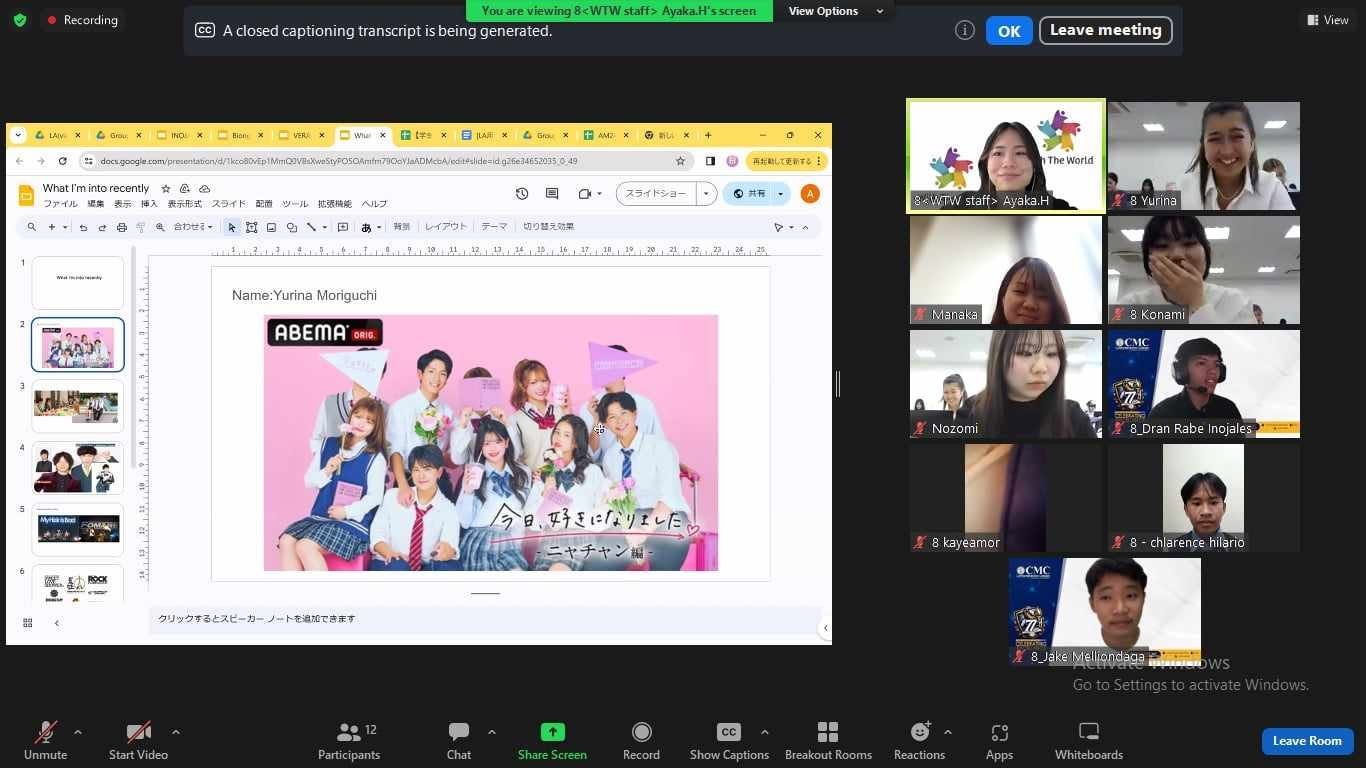Click the browser reload icon
The height and width of the screenshot is (768, 1366).
tap(63, 161)
